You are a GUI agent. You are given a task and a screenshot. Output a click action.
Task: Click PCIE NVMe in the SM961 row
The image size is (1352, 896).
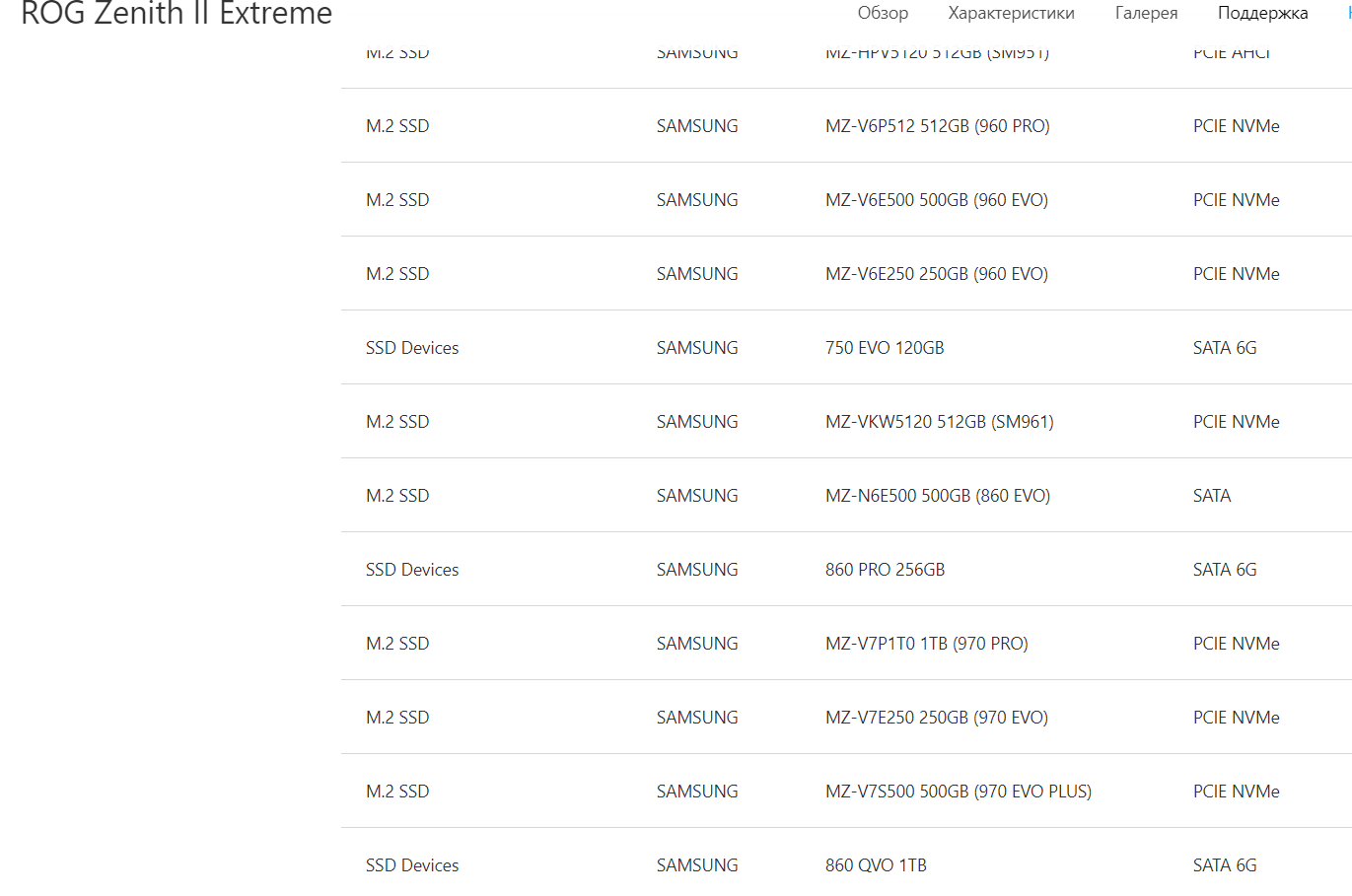(1236, 422)
